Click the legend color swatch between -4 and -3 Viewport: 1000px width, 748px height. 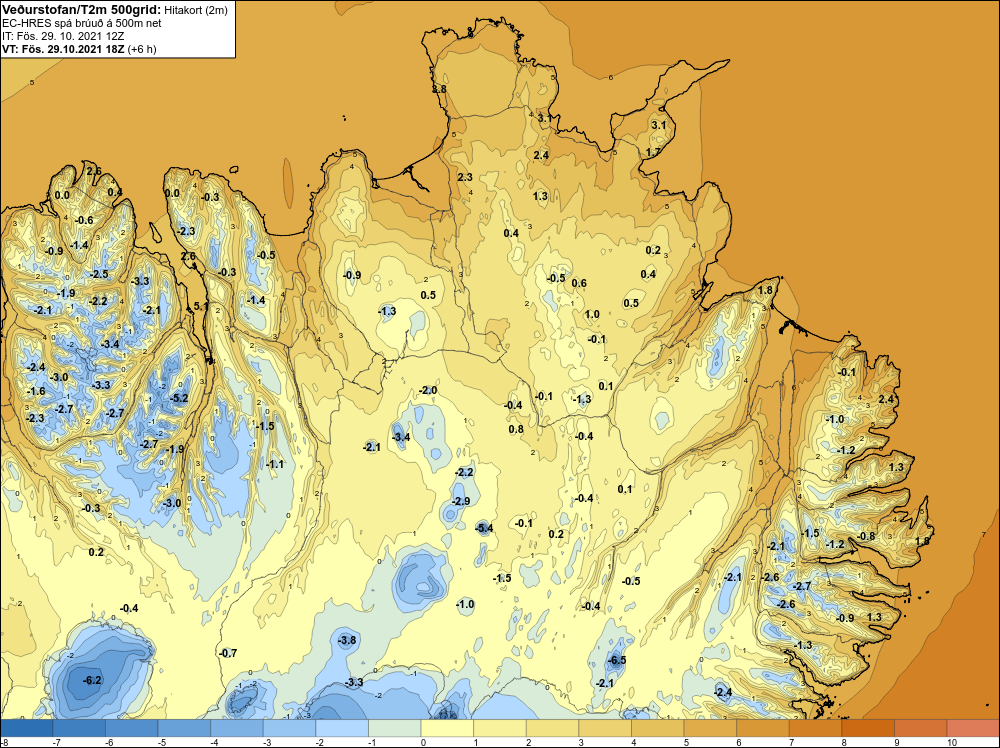coord(237,728)
